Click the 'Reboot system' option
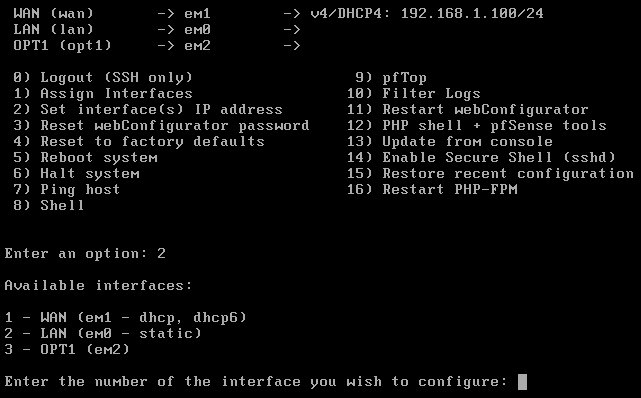Image resolution: width=641 pixels, height=398 pixels. pos(85,158)
